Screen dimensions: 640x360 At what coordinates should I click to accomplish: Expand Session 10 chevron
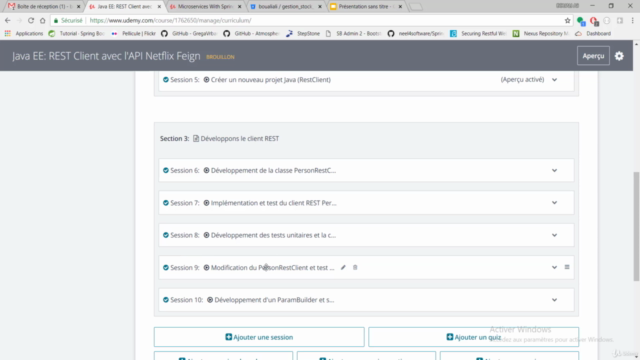[x=554, y=300]
